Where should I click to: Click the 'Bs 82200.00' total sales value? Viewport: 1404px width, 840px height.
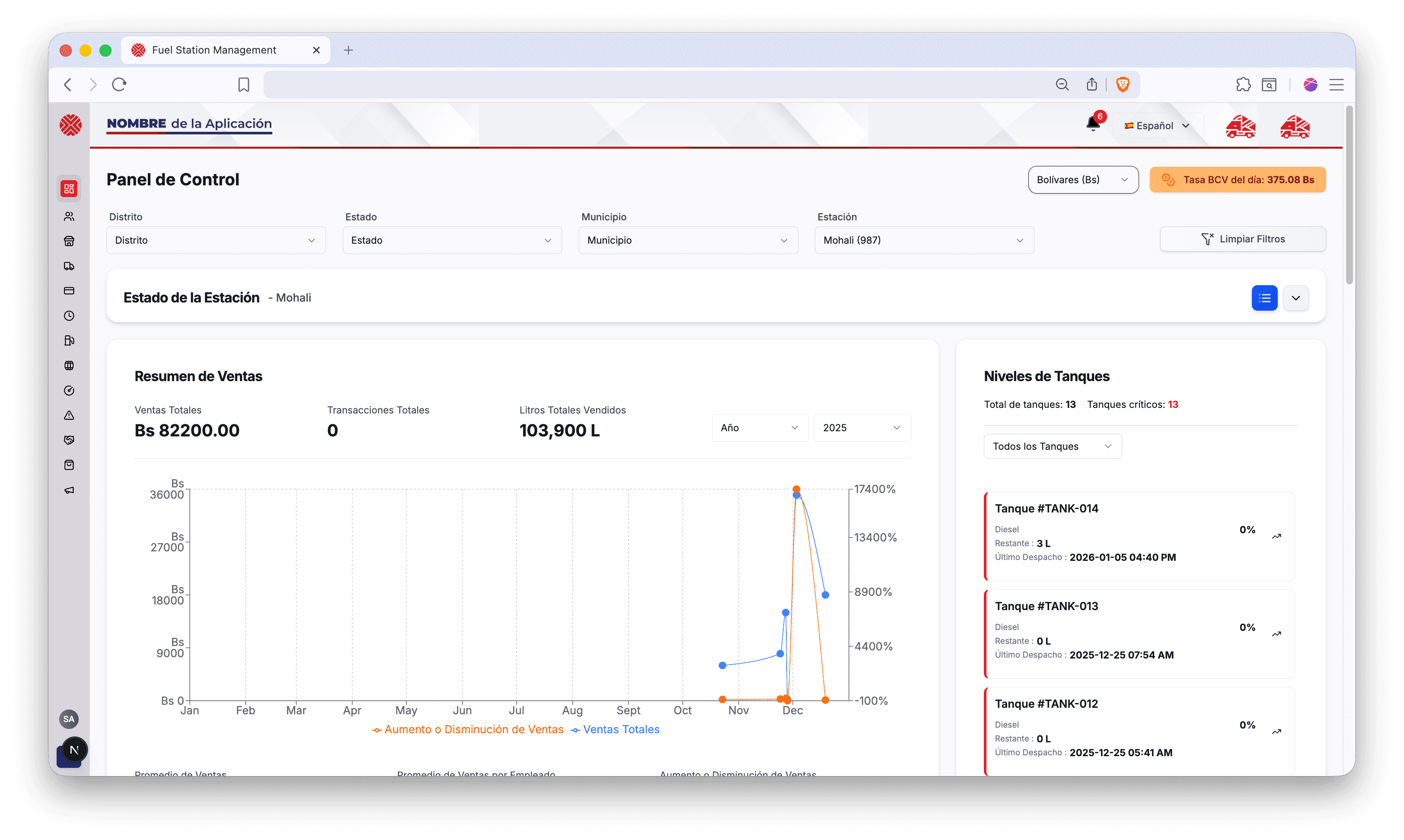pos(187,430)
